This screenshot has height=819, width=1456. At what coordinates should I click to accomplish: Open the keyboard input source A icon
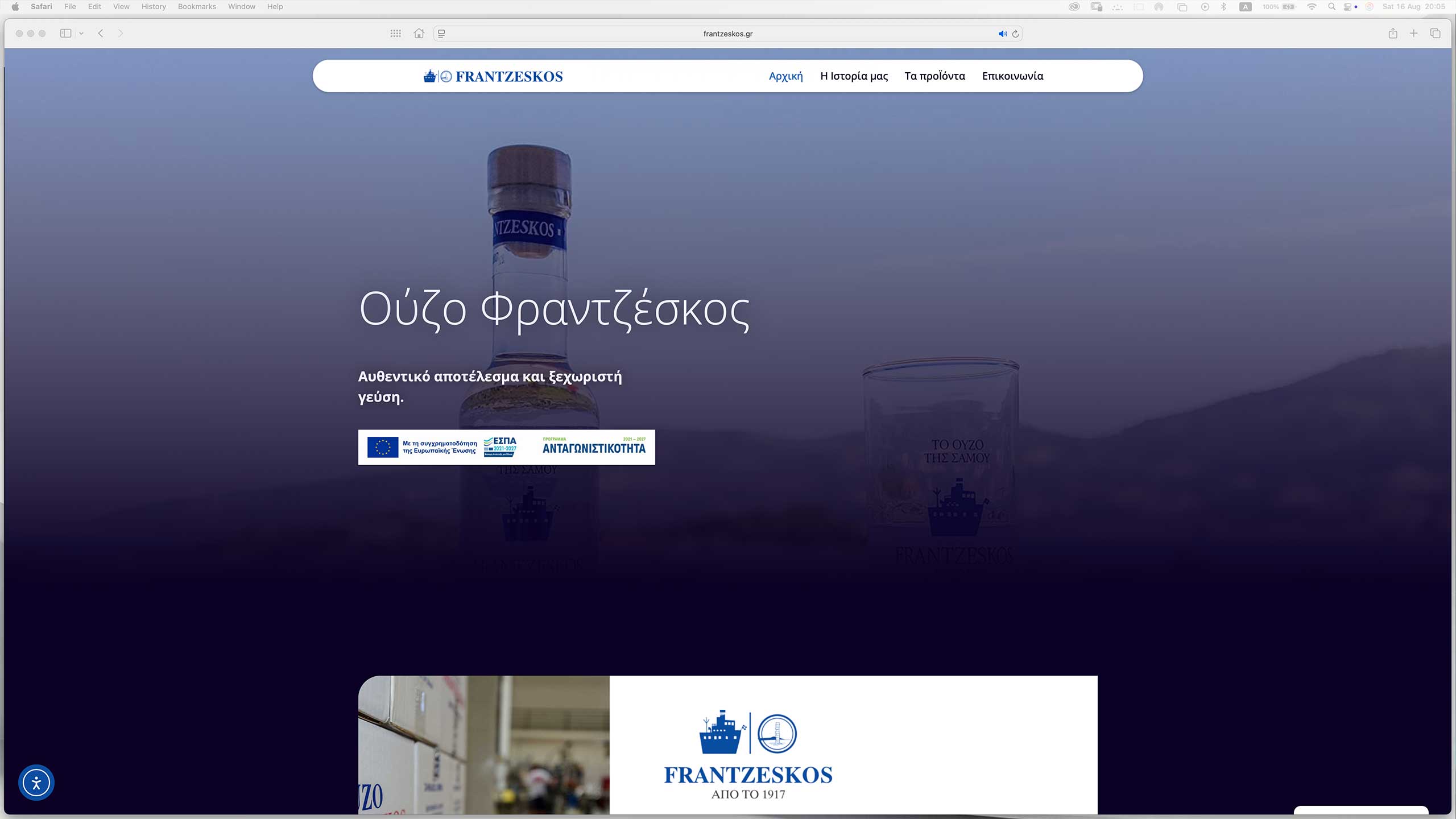[1246, 7]
